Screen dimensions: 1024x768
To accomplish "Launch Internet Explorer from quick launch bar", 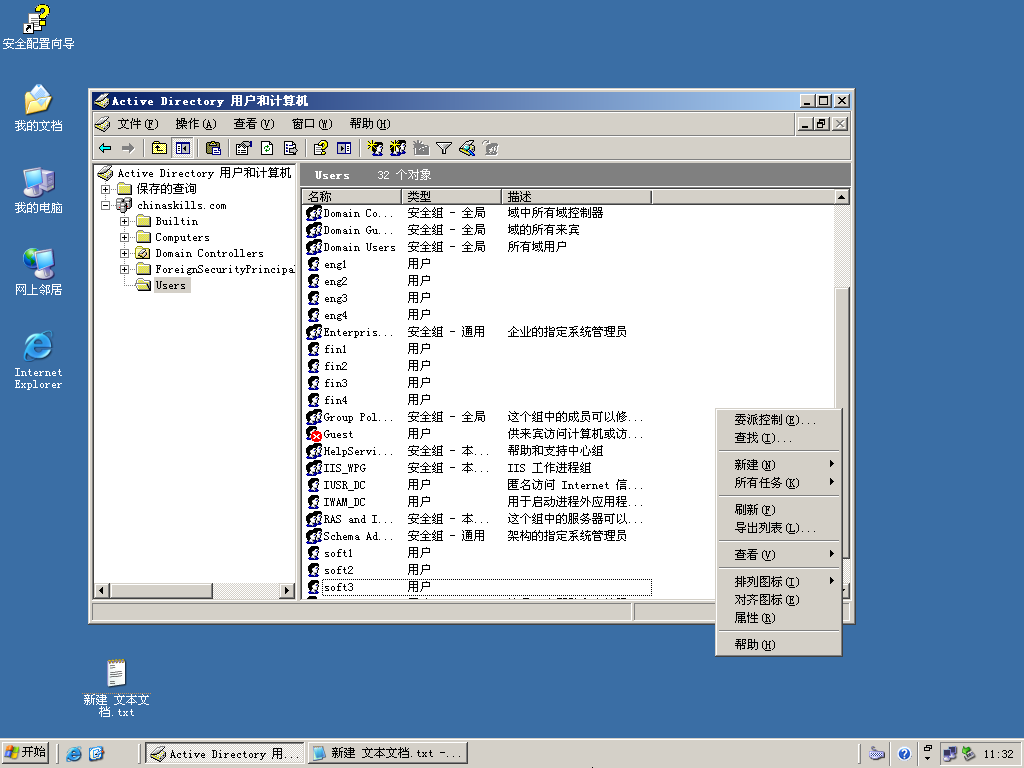I will coord(74,754).
